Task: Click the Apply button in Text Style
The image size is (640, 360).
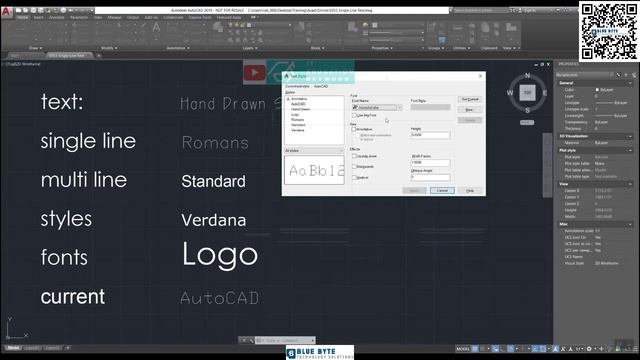Action: click(414, 191)
